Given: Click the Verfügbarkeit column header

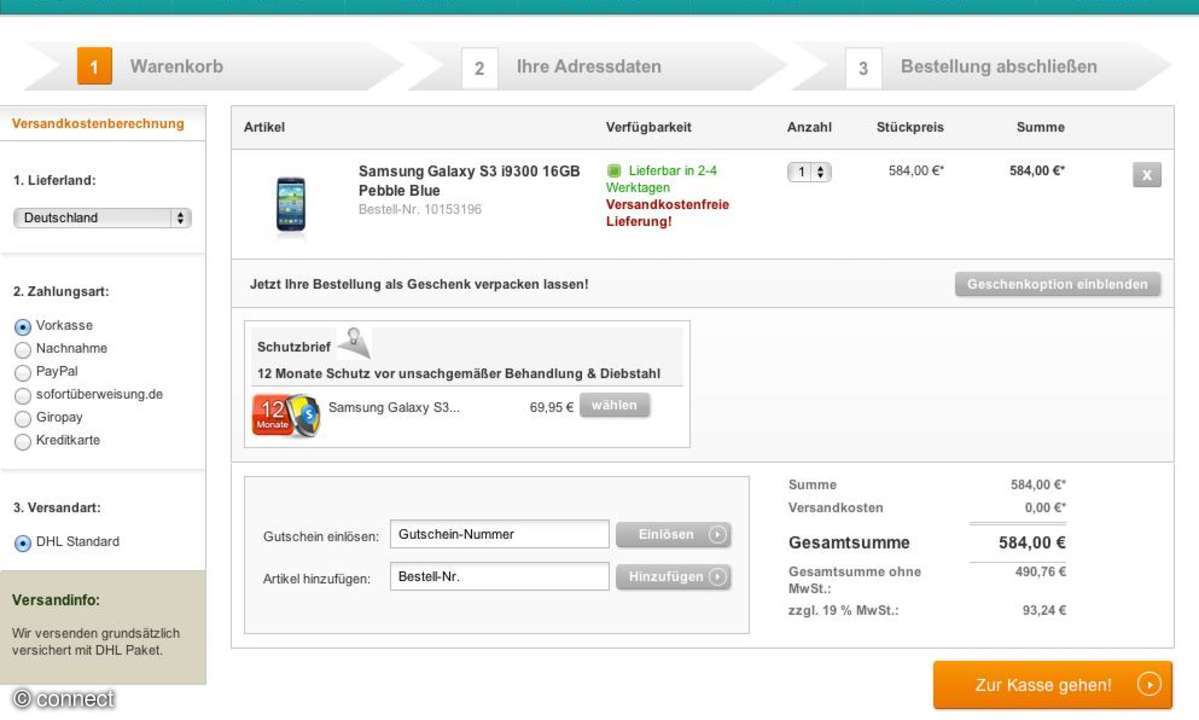Looking at the screenshot, I should pos(648,127).
